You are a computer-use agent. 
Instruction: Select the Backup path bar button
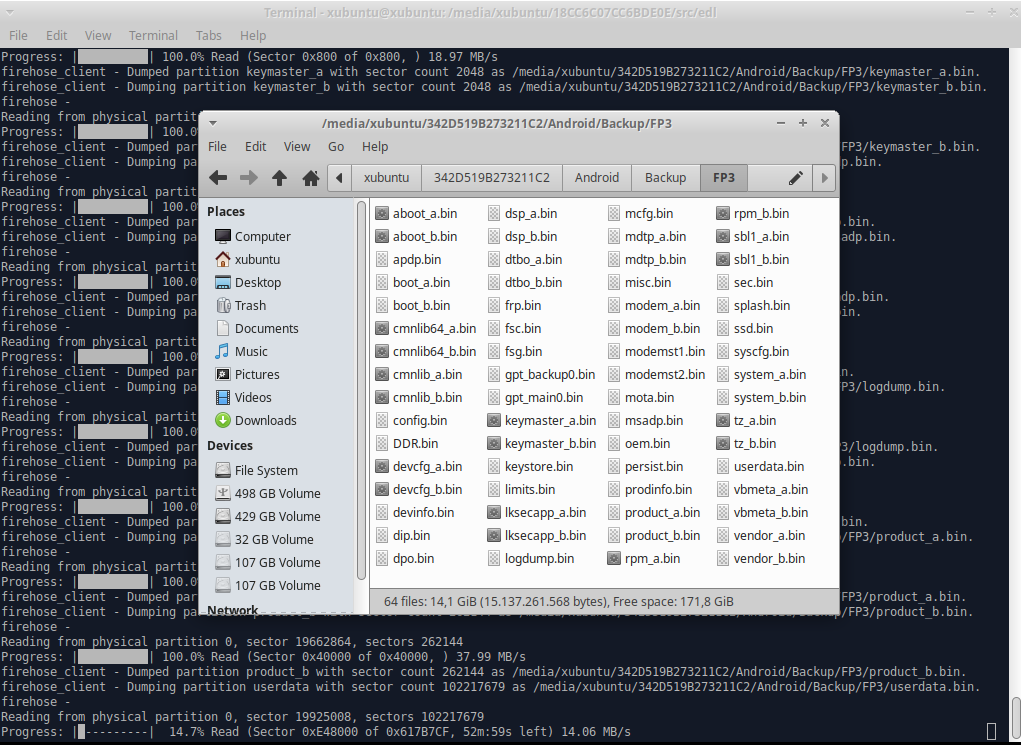(x=665, y=178)
